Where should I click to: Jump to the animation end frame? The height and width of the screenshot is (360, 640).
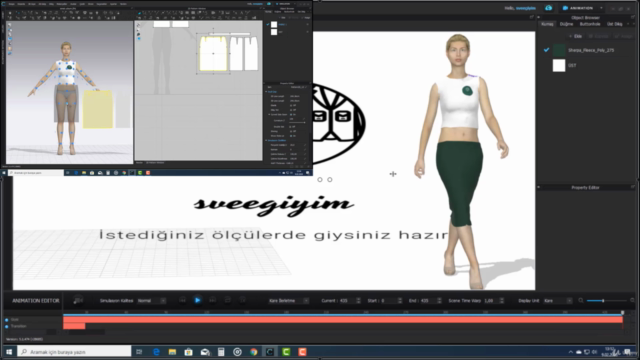tap(213, 300)
